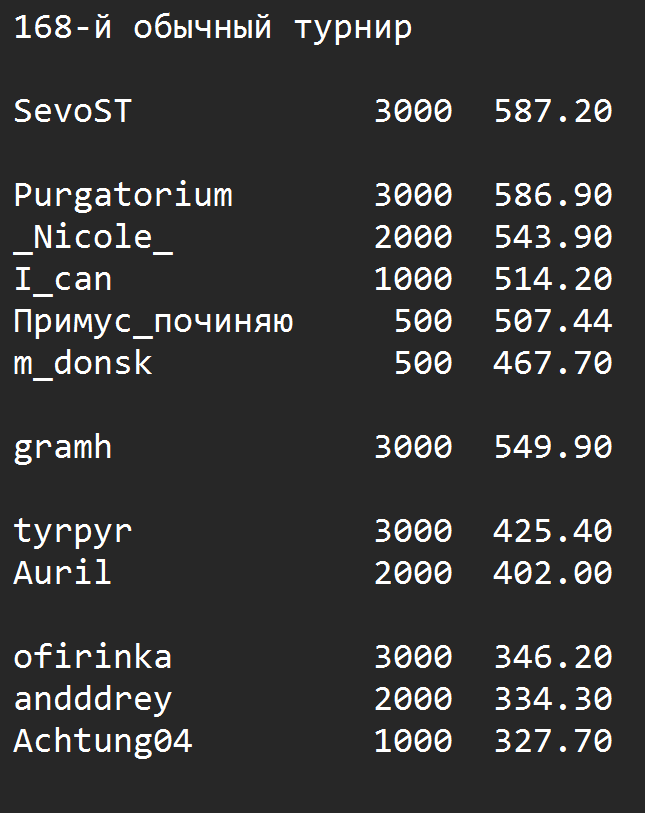Select player Примус_починяю
Image resolution: width=645 pixels, height=813 pixels.
click(x=153, y=323)
